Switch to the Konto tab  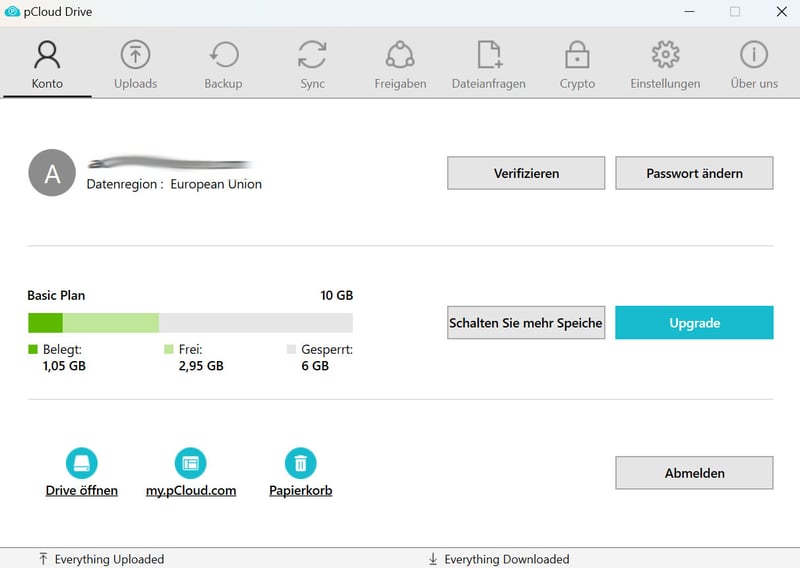(47, 65)
